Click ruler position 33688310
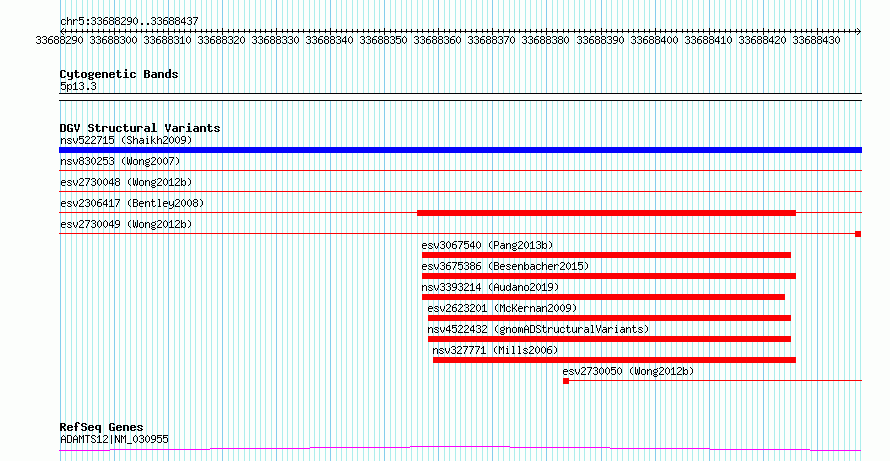The height and width of the screenshot is (461, 890). click(x=167, y=41)
